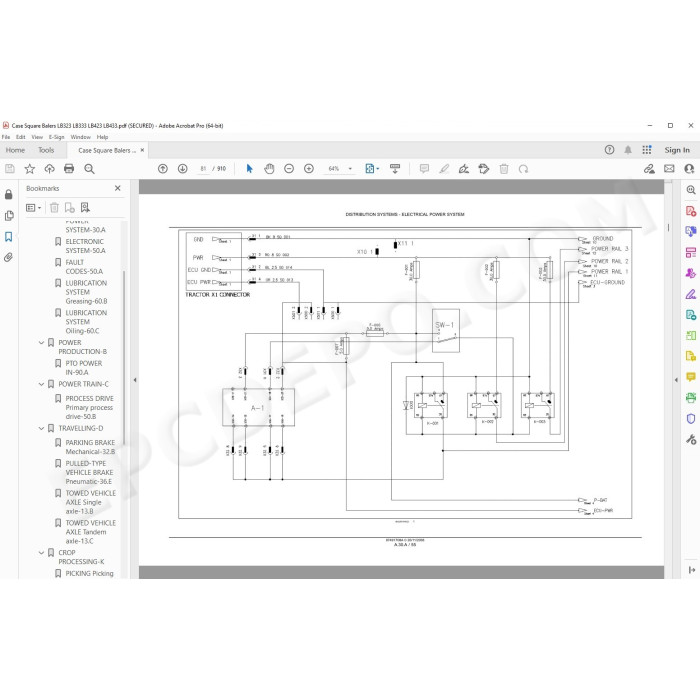The image size is (700, 700).
Task: Close the Bookmarks panel
Action: [x=117, y=188]
